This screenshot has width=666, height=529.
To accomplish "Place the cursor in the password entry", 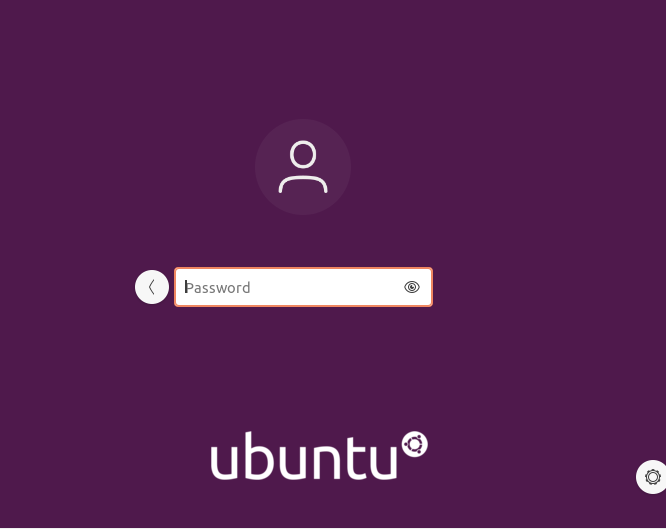I will pos(303,287).
